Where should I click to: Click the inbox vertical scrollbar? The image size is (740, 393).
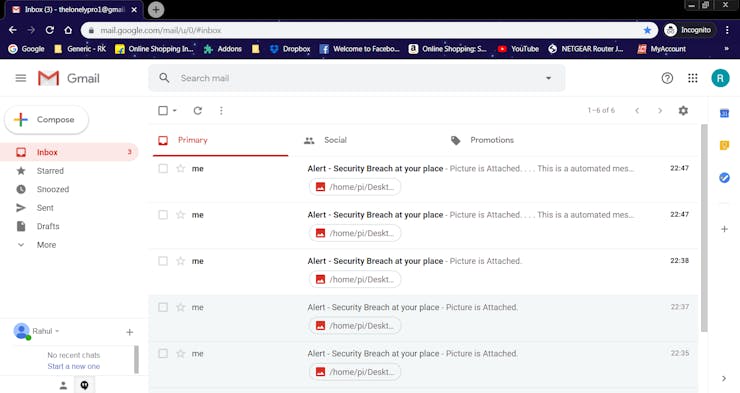pos(704,228)
